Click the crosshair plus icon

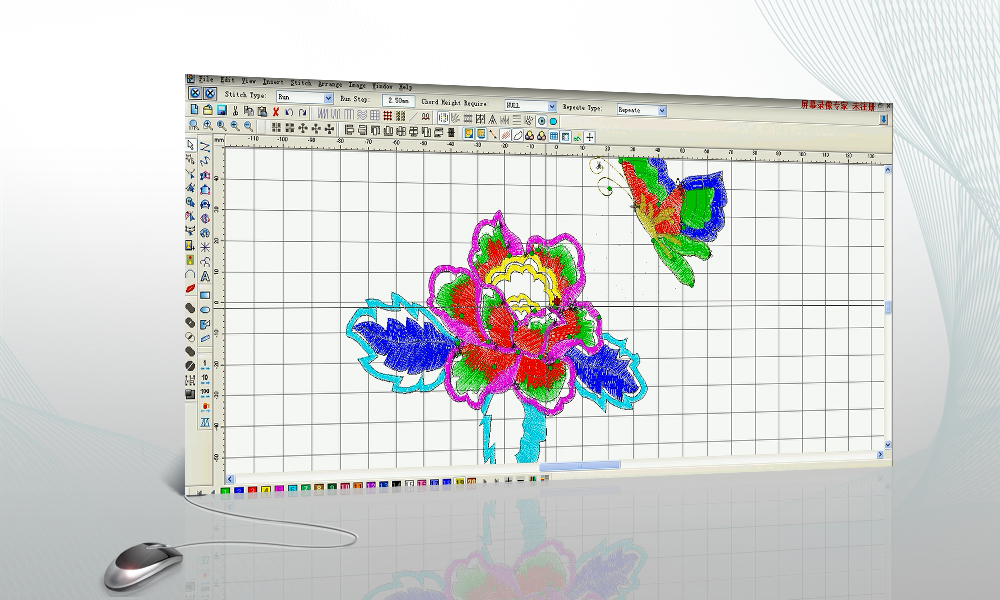(589, 137)
